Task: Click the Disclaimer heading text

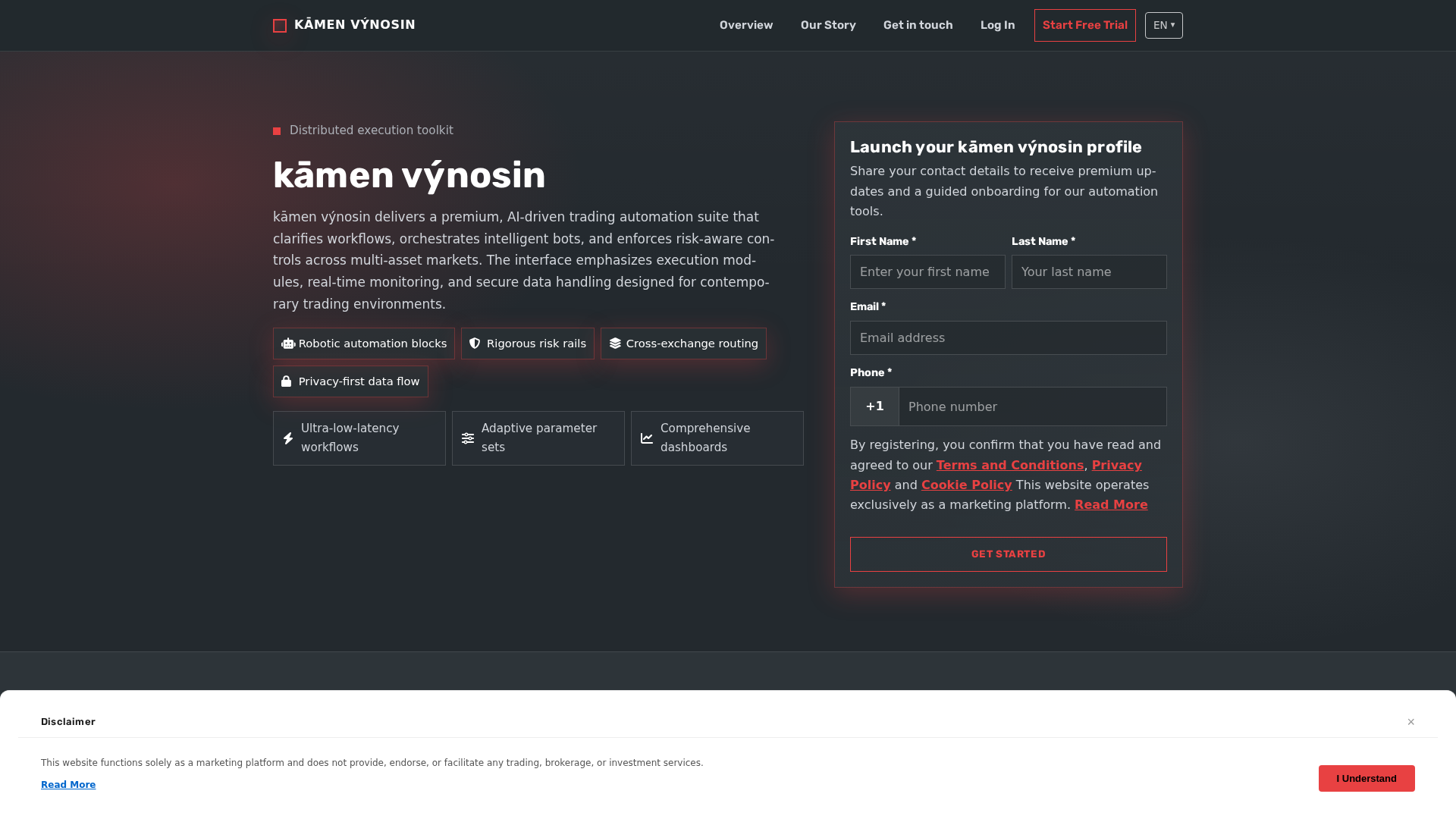Action: tap(68, 722)
